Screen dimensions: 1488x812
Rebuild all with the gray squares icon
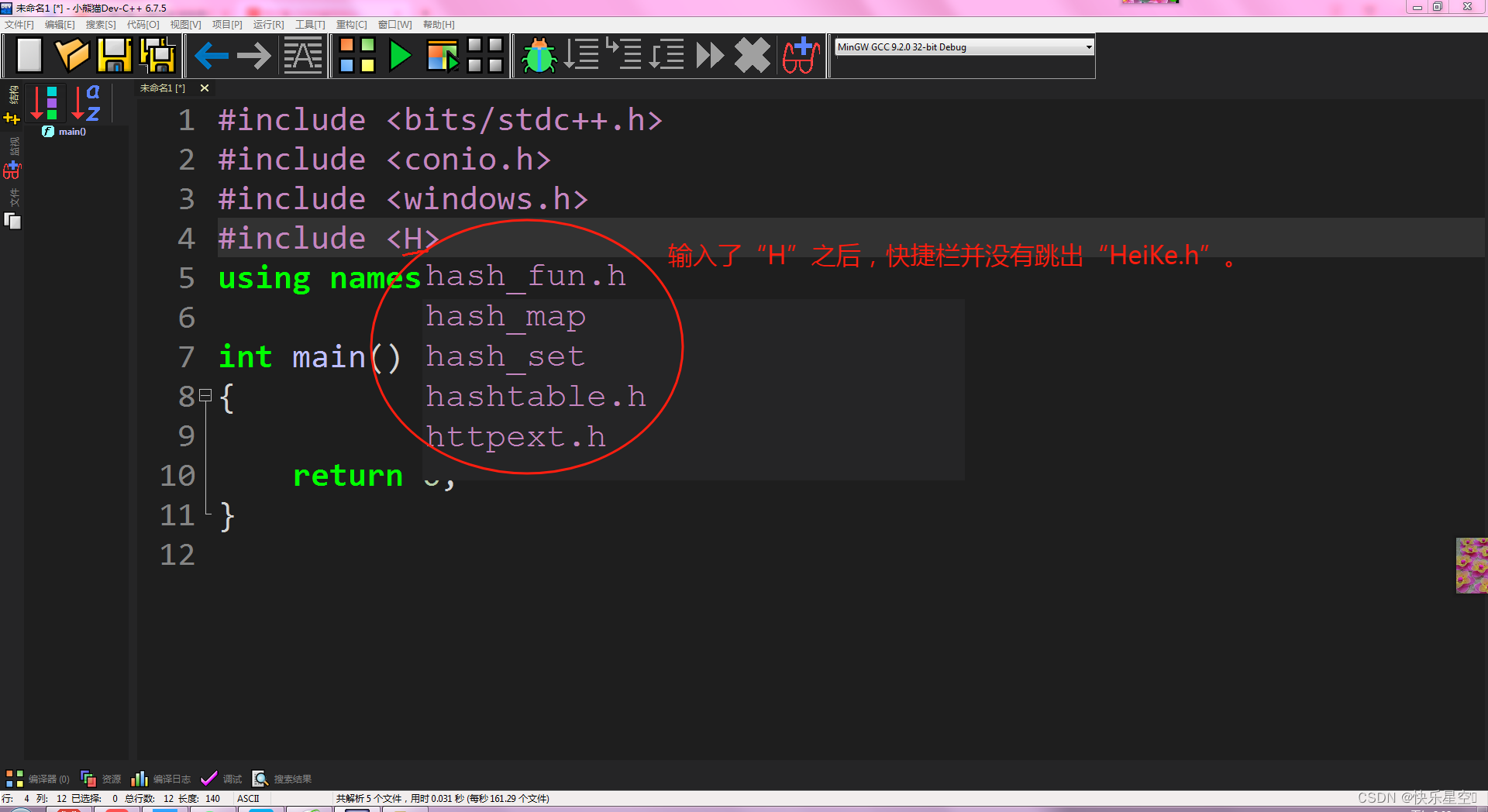pos(486,56)
